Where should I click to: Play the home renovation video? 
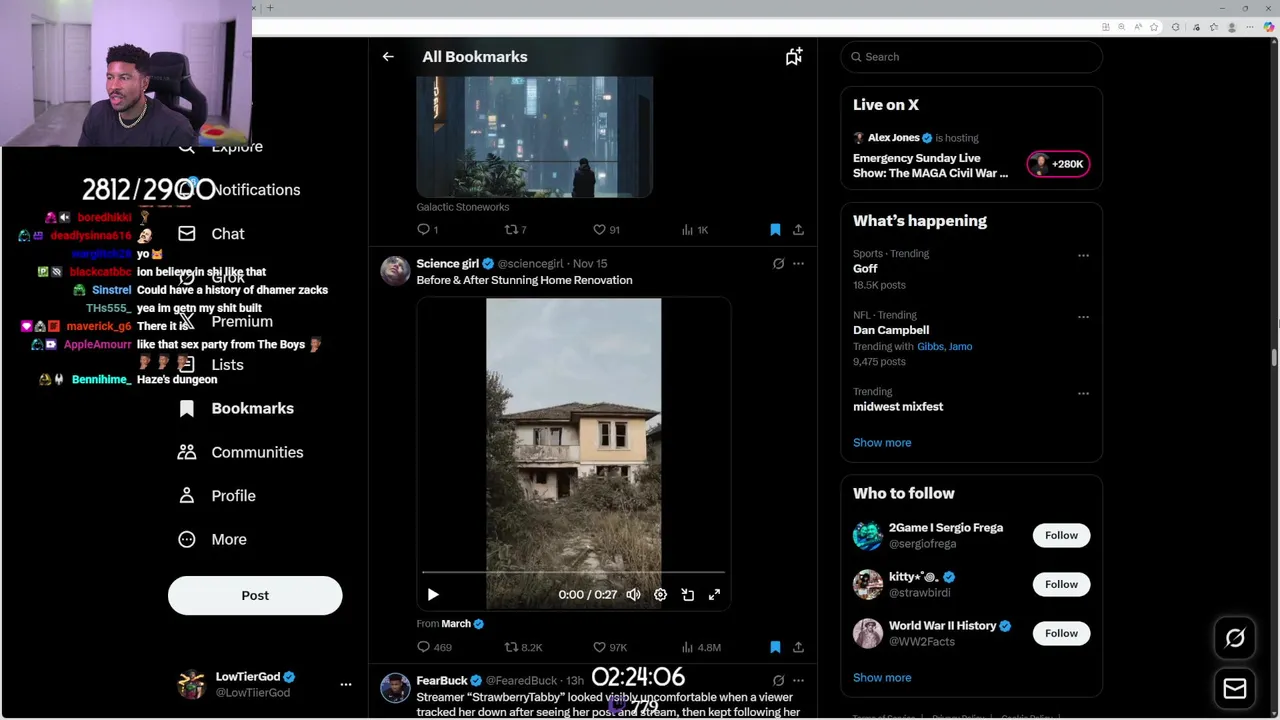433,594
